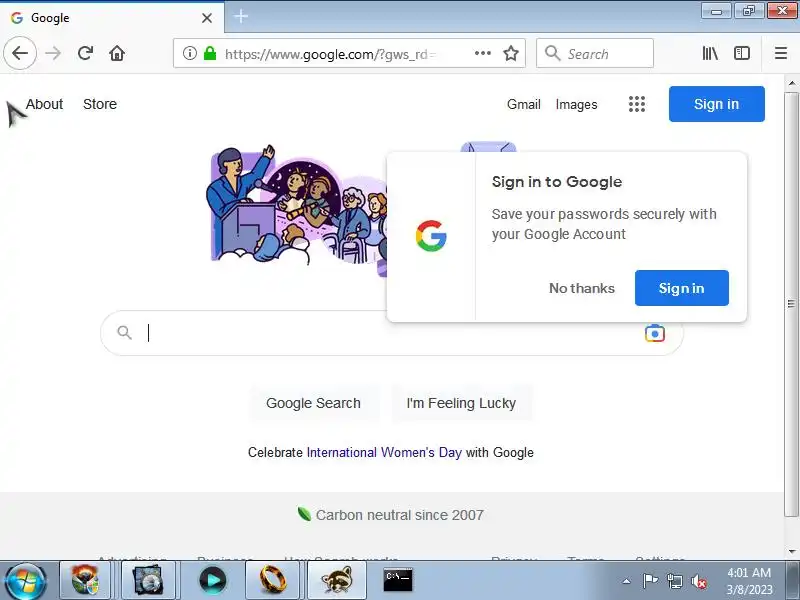The image size is (800, 600).
Task: Open the first taskbar icon next to Start
Action: coord(85,581)
